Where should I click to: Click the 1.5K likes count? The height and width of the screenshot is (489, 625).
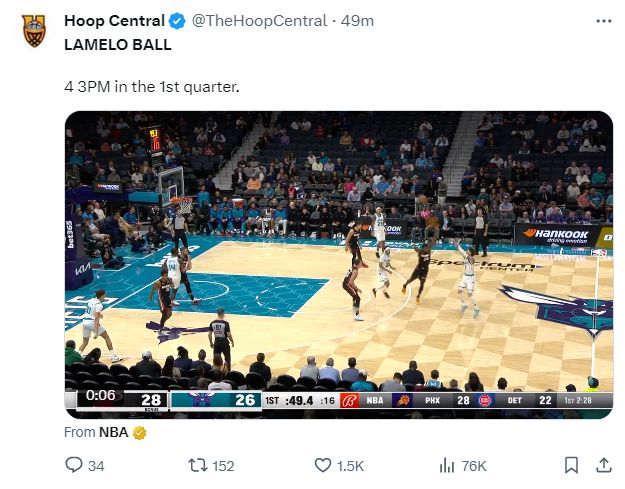[351, 466]
